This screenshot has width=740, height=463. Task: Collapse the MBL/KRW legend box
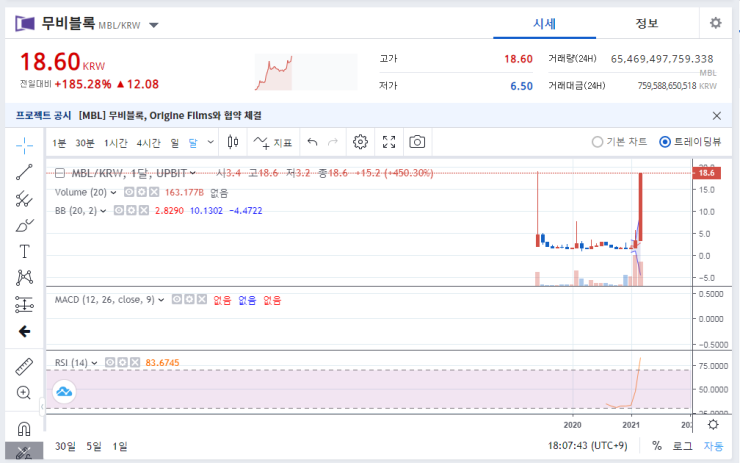click(x=59, y=173)
